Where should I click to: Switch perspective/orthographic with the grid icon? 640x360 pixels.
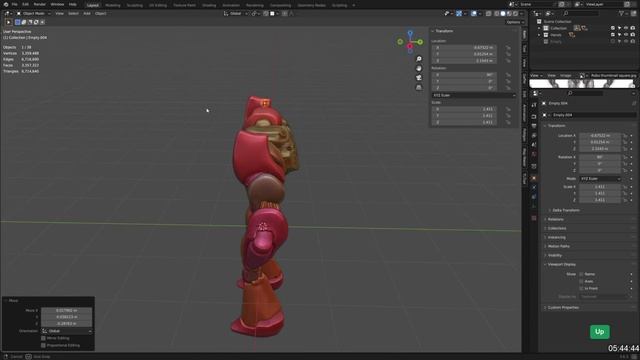[419, 87]
